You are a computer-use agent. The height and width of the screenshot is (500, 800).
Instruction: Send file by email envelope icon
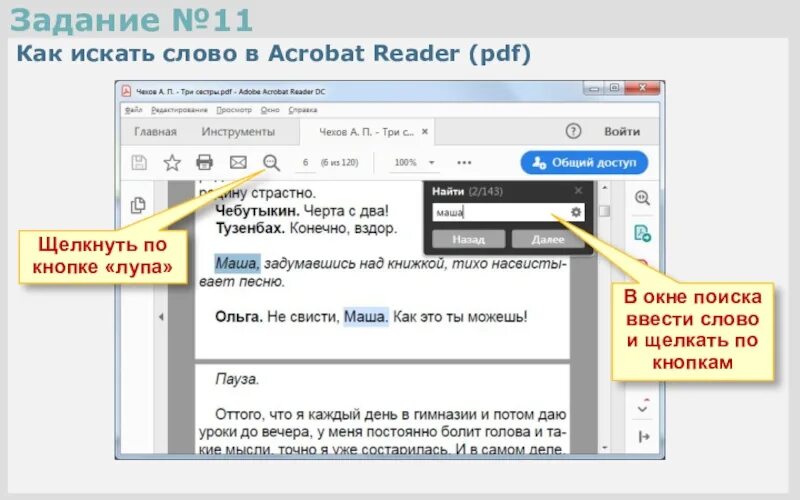[x=238, y=162]
